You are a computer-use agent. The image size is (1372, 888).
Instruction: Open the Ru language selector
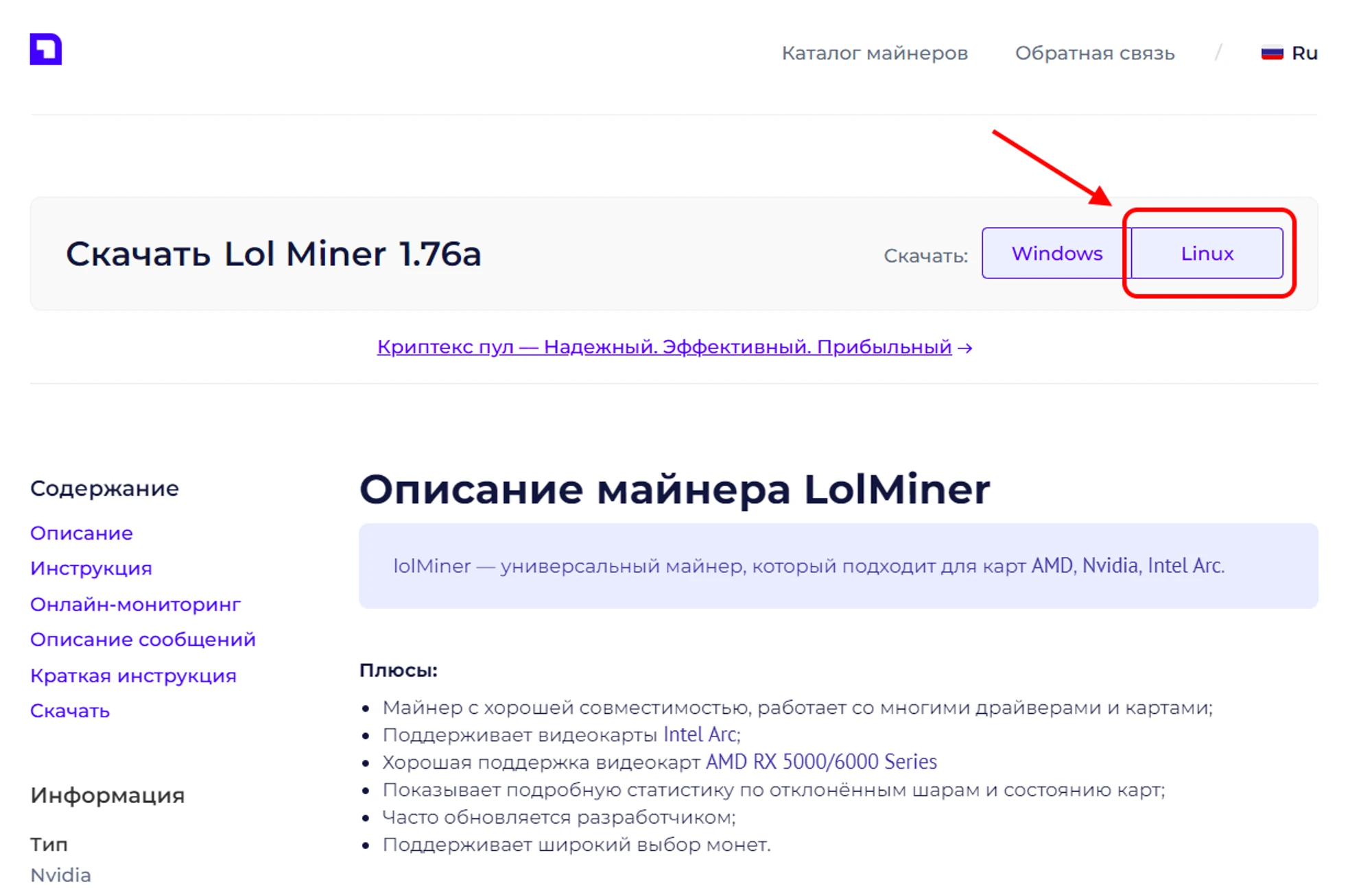pos(1303,53)
